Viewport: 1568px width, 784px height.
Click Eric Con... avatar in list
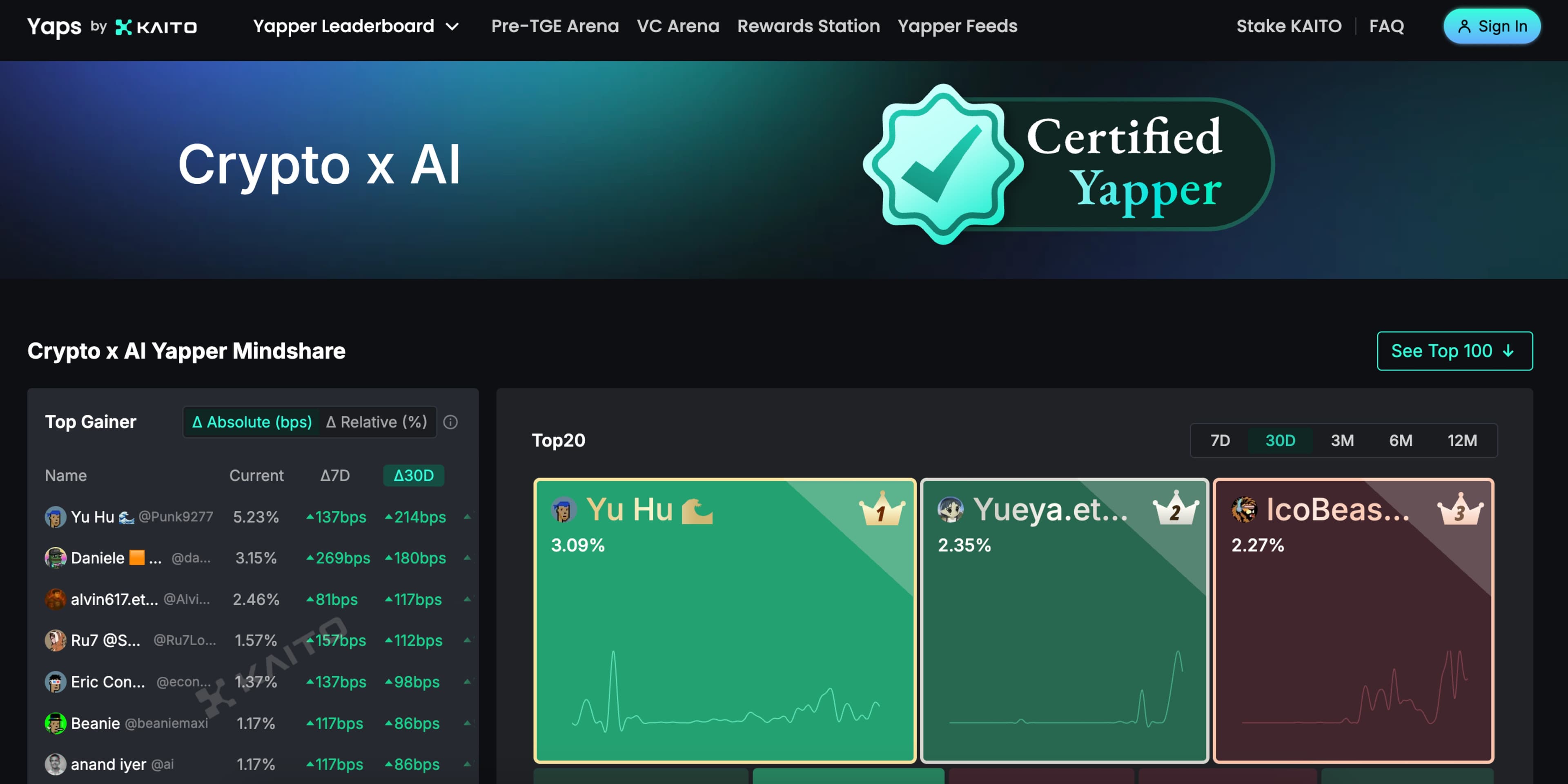click(x=56, y=682)
